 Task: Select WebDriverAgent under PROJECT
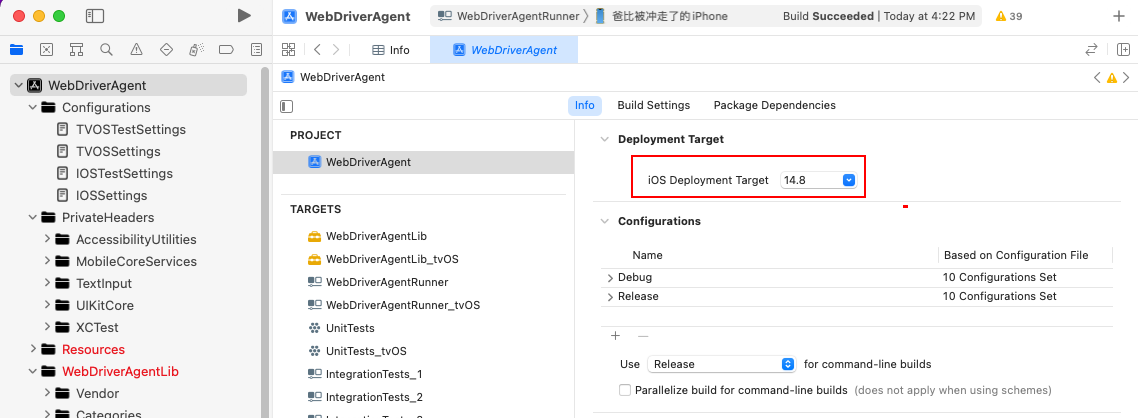click(x=423, y=163)
